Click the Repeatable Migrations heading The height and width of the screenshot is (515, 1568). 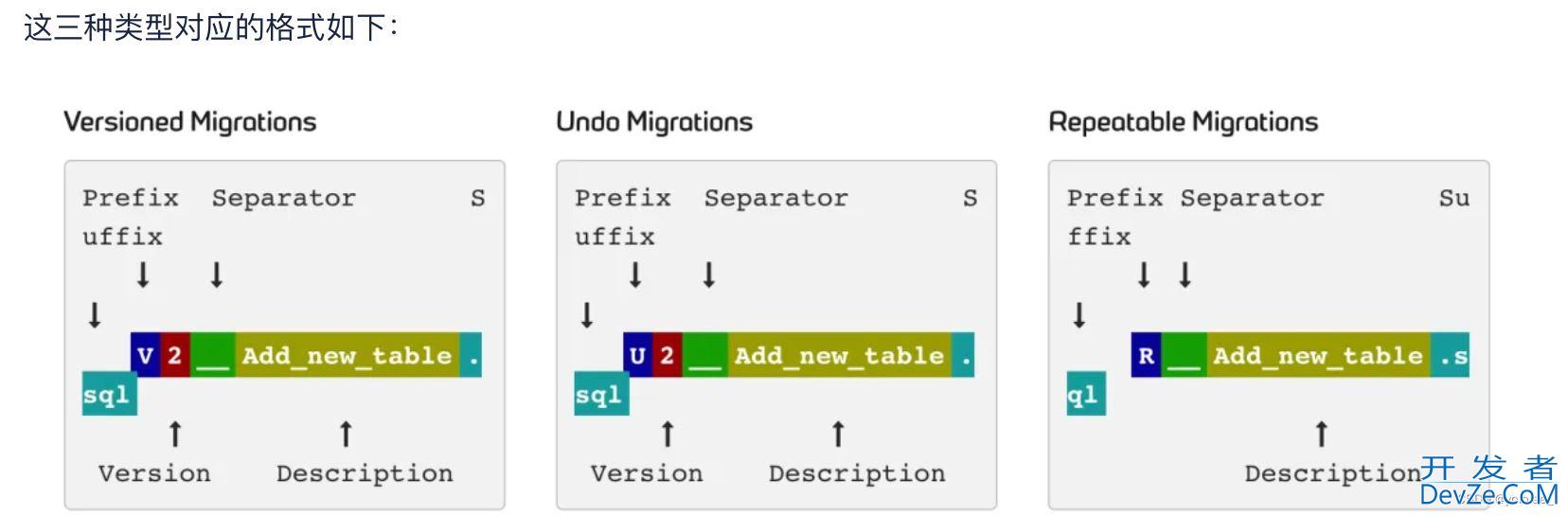pyautogui.click(x=1183, y=122)
